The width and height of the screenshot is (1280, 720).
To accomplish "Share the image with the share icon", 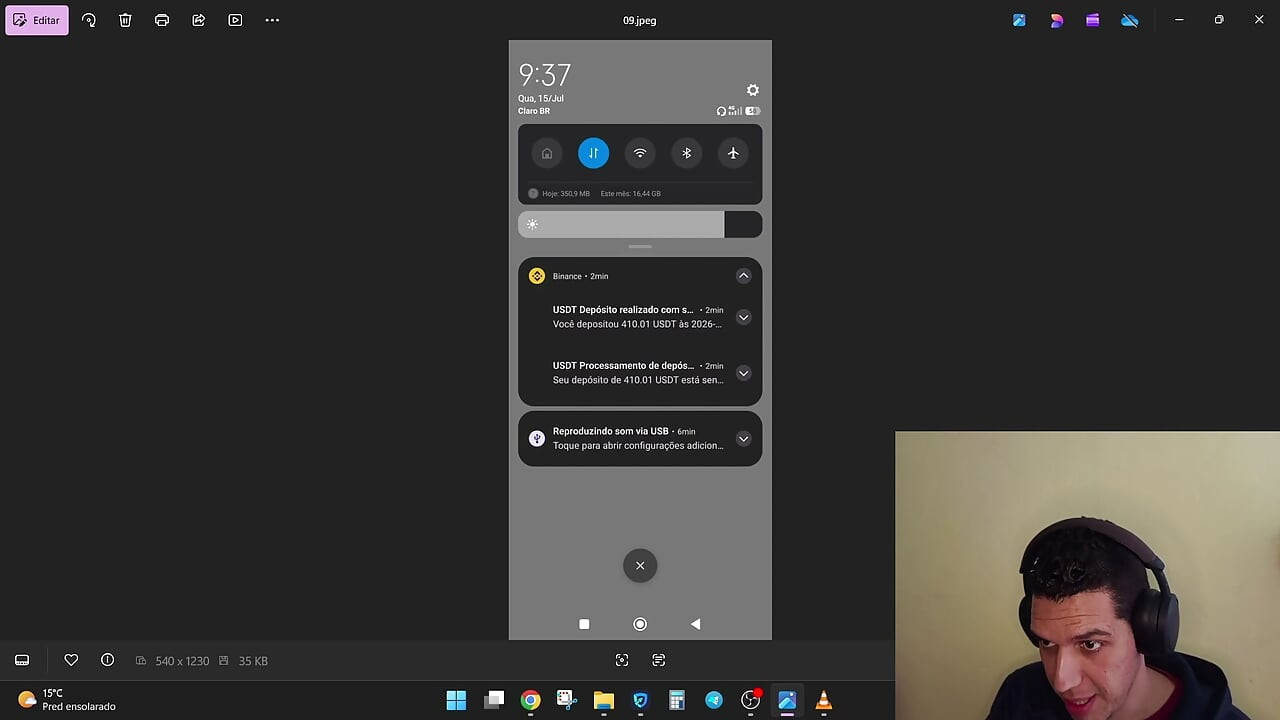I will [198, 20].
